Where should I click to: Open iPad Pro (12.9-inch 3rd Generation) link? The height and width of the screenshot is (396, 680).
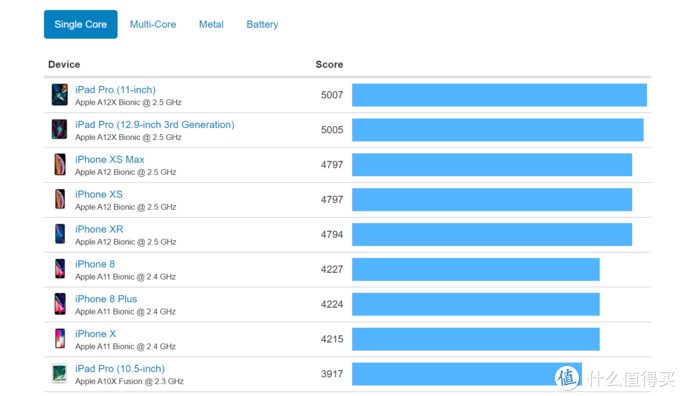point(155,124)
